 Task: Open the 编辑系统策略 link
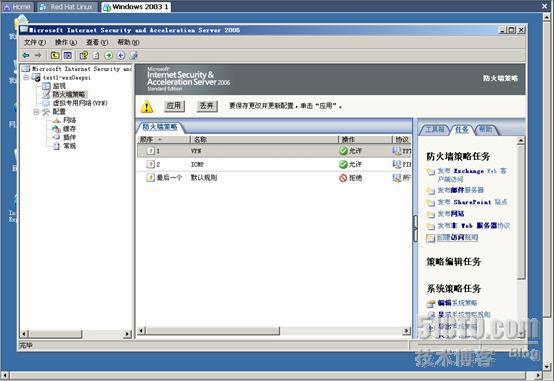coord(458,303)
